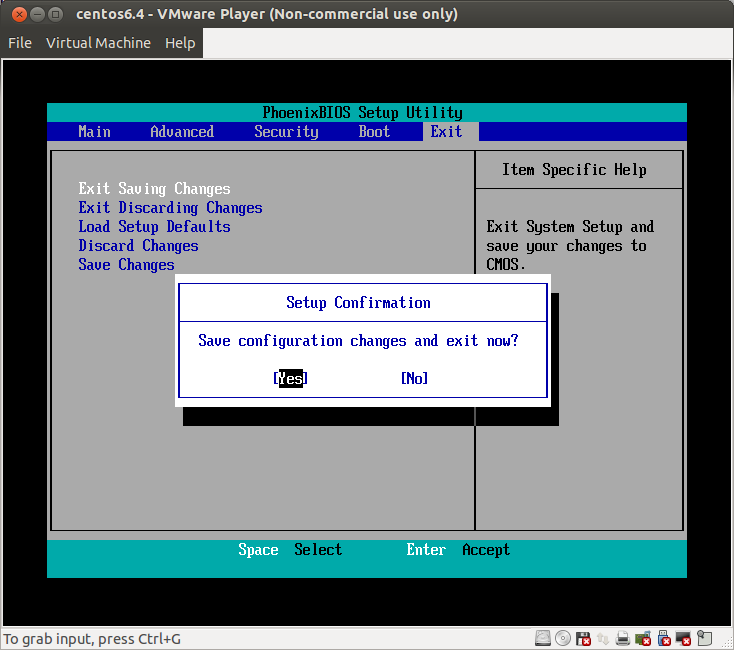This screenshot has width=734, height=650.
Task: Click the disconnected floppy drive icon
Action: (583, 638)
